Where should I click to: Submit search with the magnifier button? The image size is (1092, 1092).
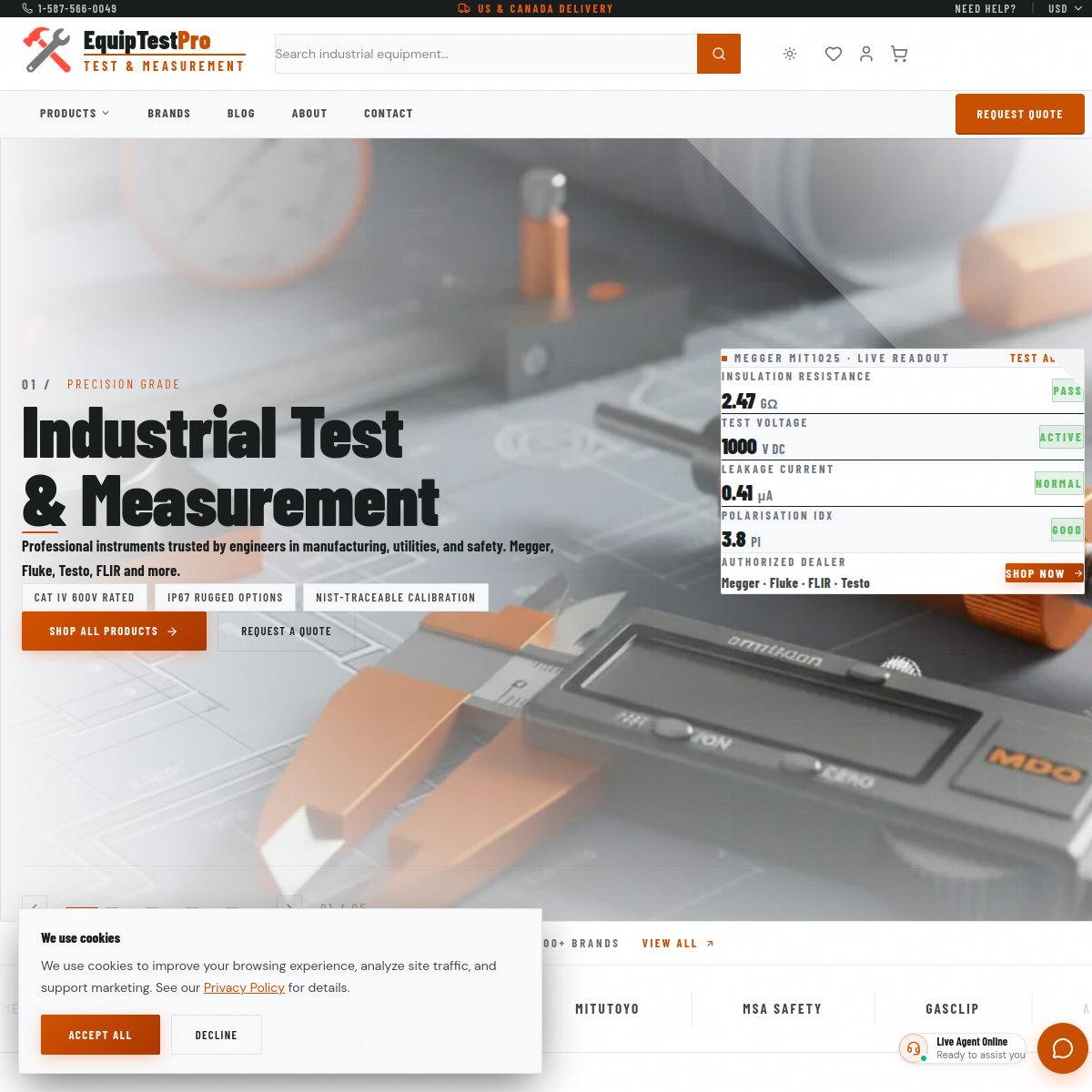click(719, 54)
